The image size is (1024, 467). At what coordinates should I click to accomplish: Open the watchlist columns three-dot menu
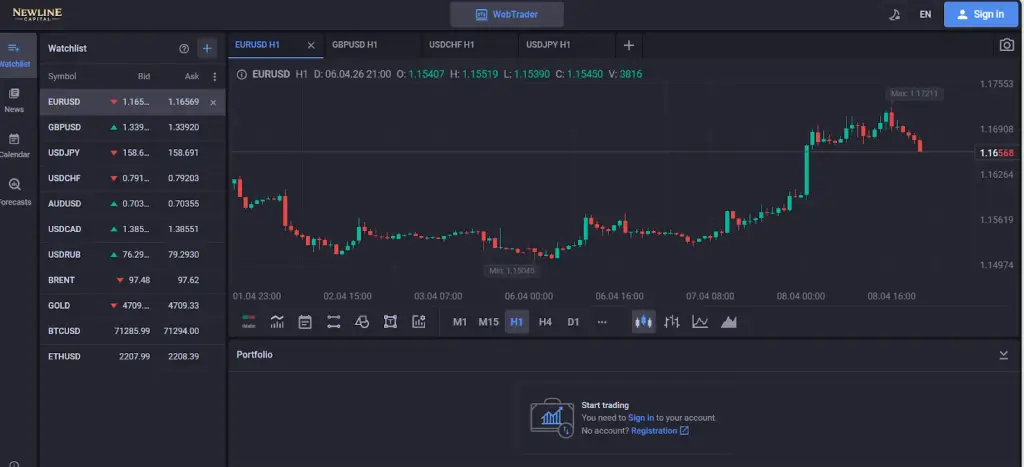coord(215,76)
